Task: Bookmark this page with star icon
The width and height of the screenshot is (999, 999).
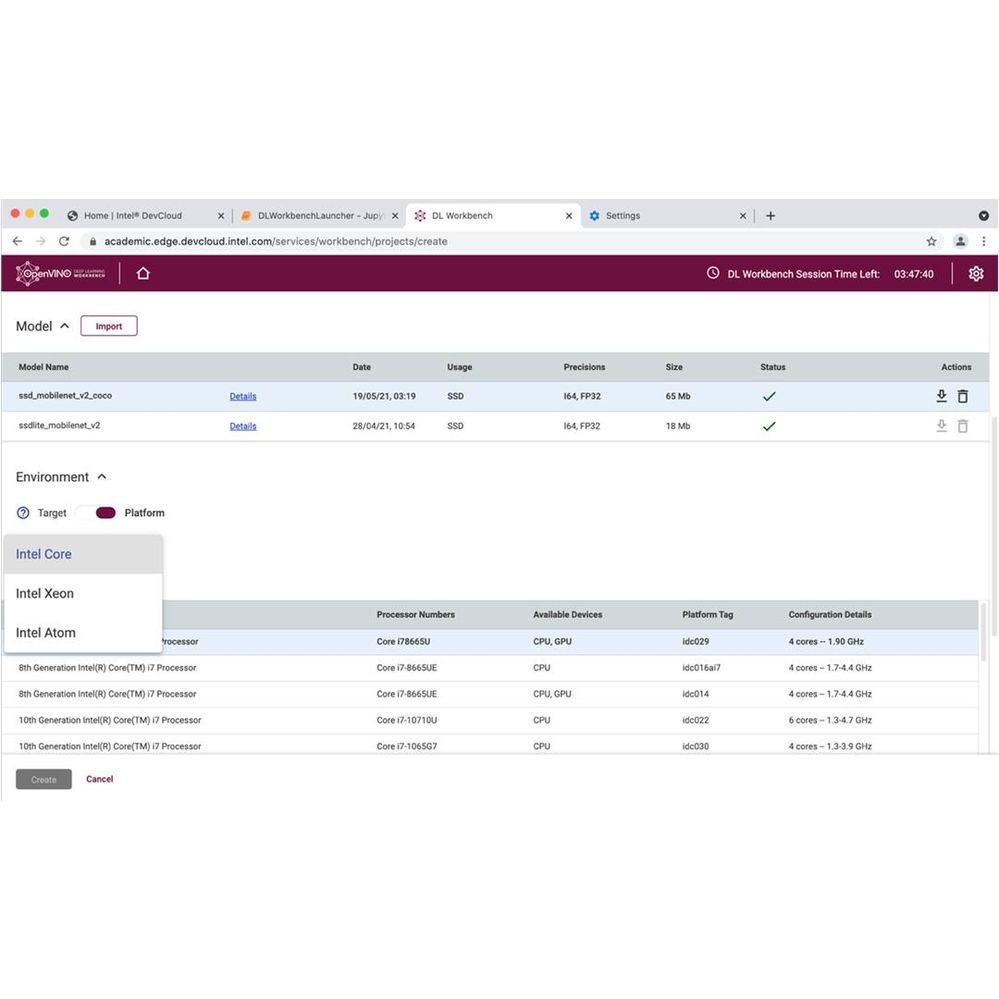Action: click(931, 241)
